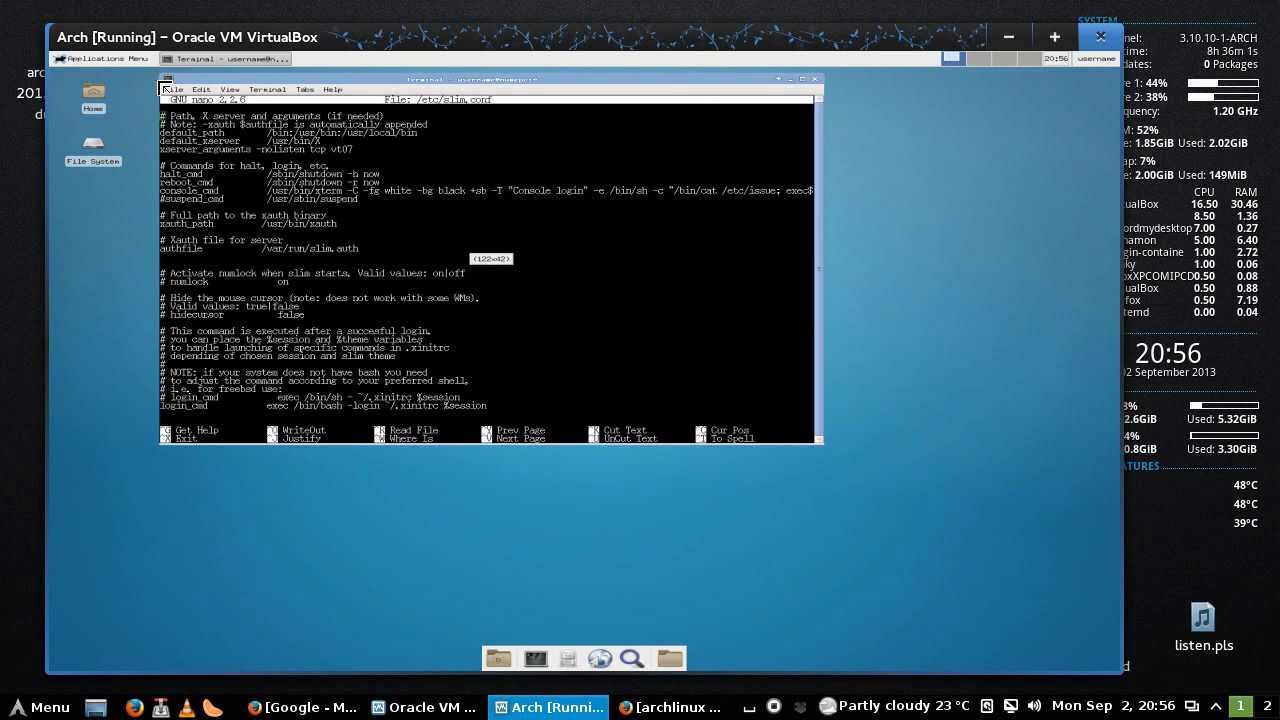The height and width of the screenshot is (720, 1280).
Task: Click the Cur Pos nano shortcut
Action: point(723,431)
